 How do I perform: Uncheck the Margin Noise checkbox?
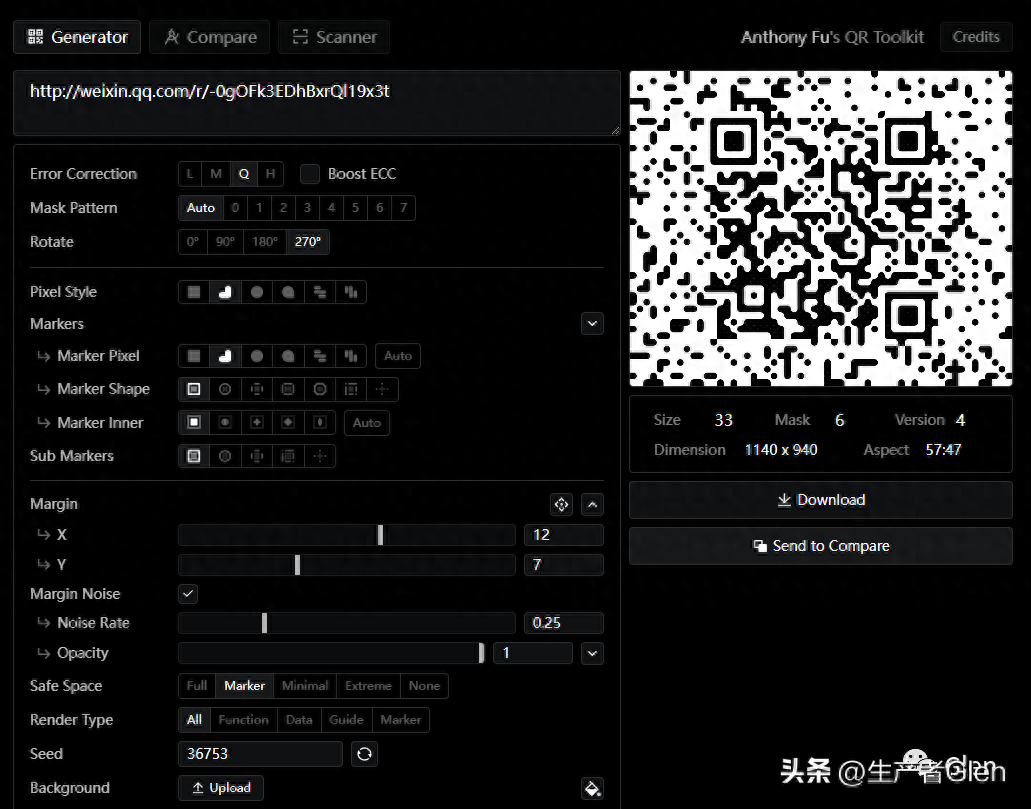[188, 594]
